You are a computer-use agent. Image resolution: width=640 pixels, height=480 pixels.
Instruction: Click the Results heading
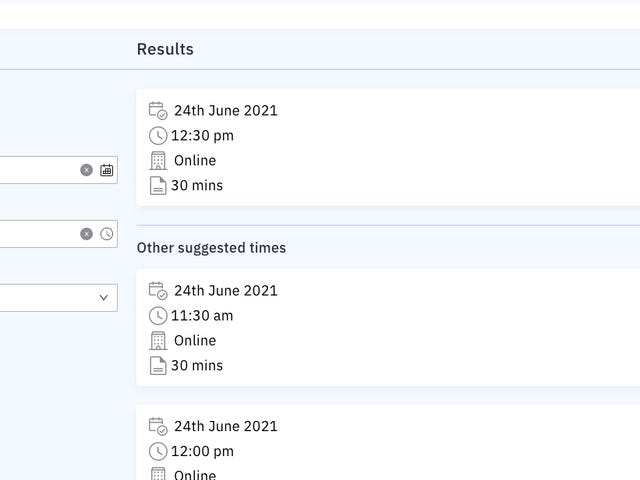click(165, 49)
